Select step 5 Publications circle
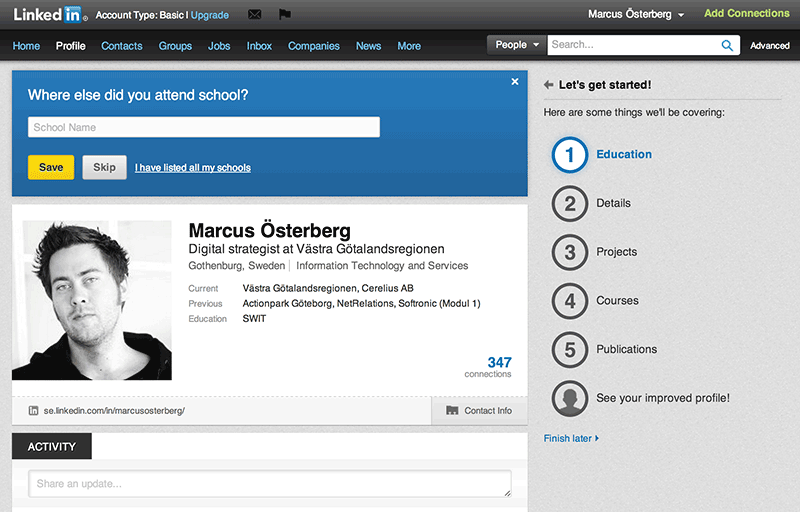800x512 pixels. (570, 350)
